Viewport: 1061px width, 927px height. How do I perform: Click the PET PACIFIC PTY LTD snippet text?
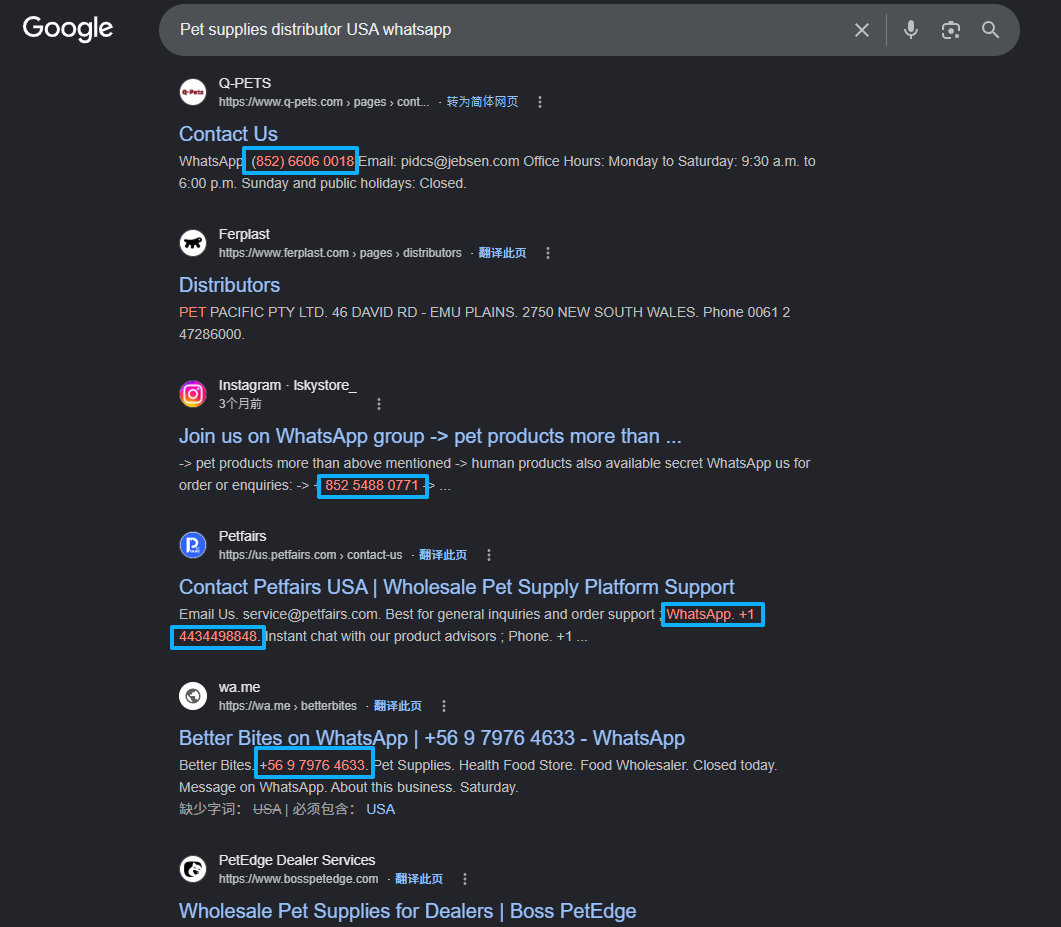click(x=253, y=312)
